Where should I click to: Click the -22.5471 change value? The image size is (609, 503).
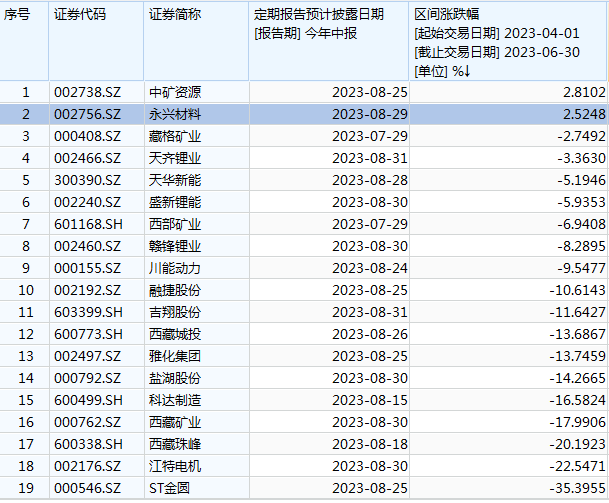point(578,466)
